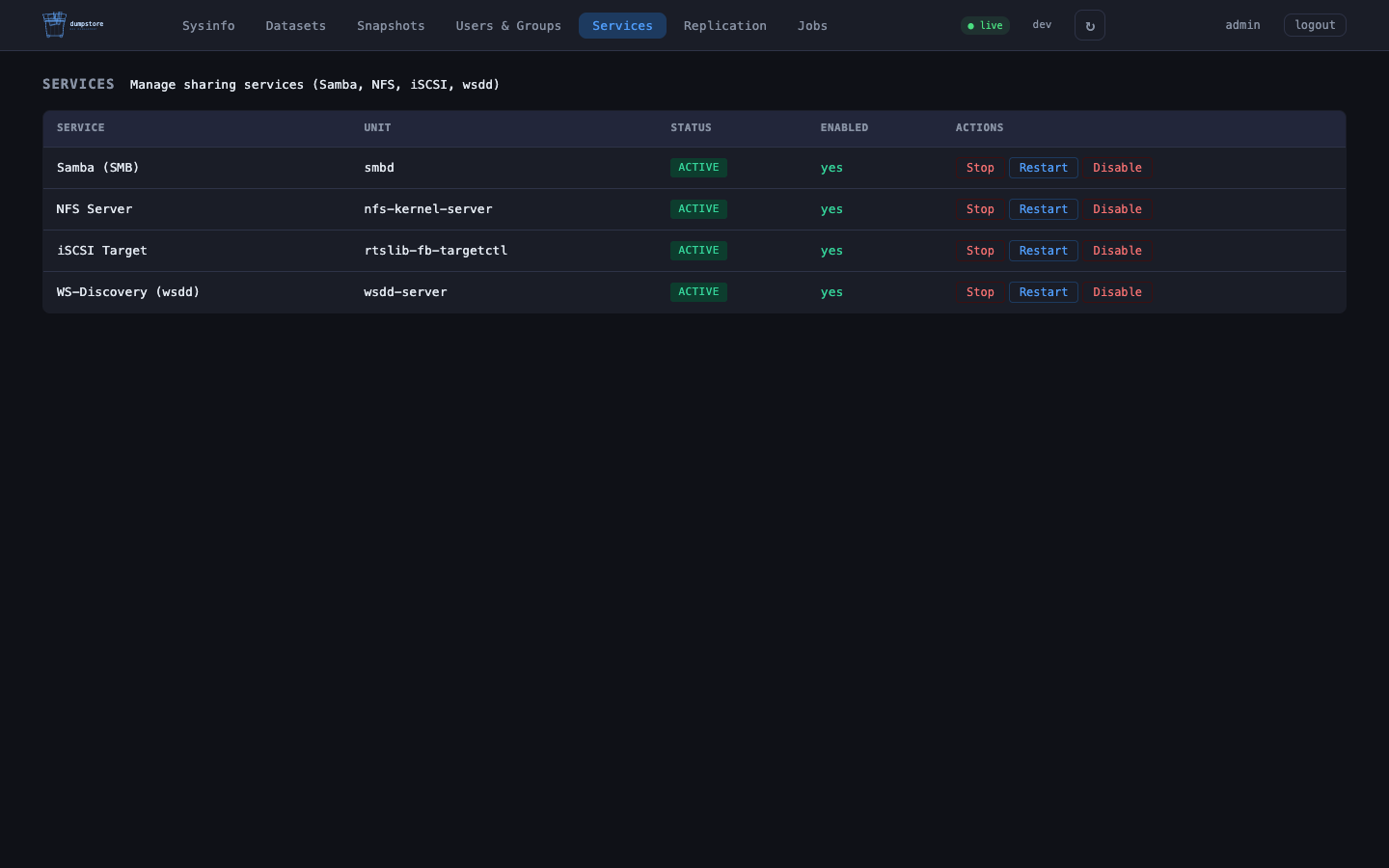This screenshot has height=868, width=1389.
Task: Stop the Samba (SMB) service
Action: click(980, 168)
